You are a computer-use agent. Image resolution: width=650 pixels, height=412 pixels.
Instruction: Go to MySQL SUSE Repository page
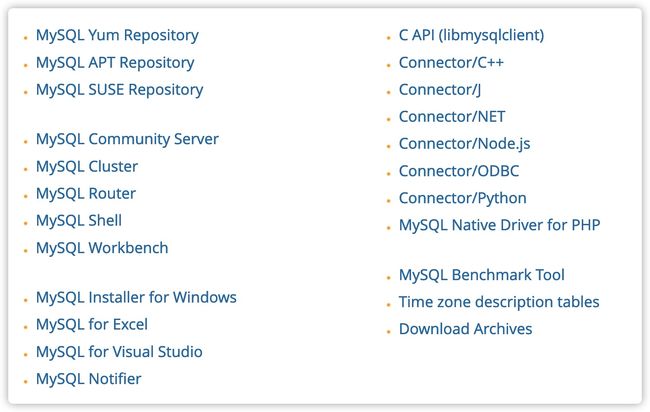click(119, 90)
